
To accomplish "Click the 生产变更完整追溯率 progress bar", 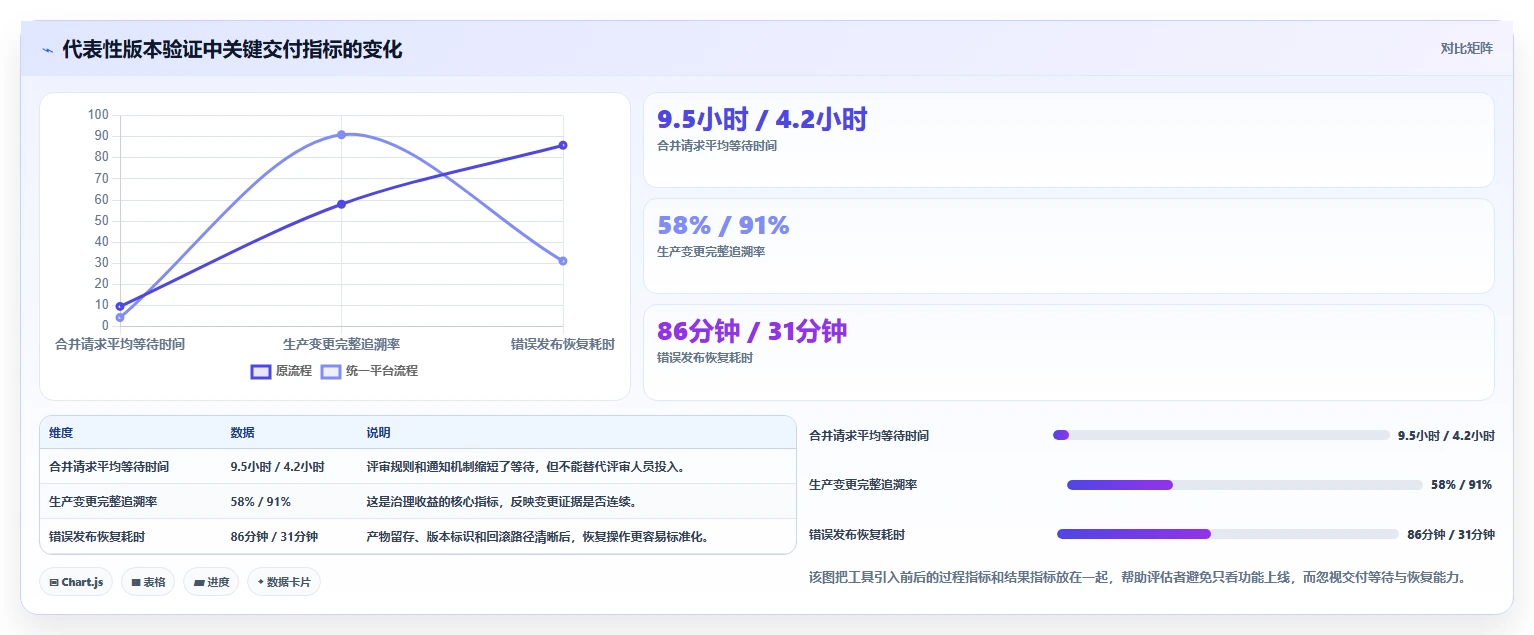I will [x=1245, y=485].
